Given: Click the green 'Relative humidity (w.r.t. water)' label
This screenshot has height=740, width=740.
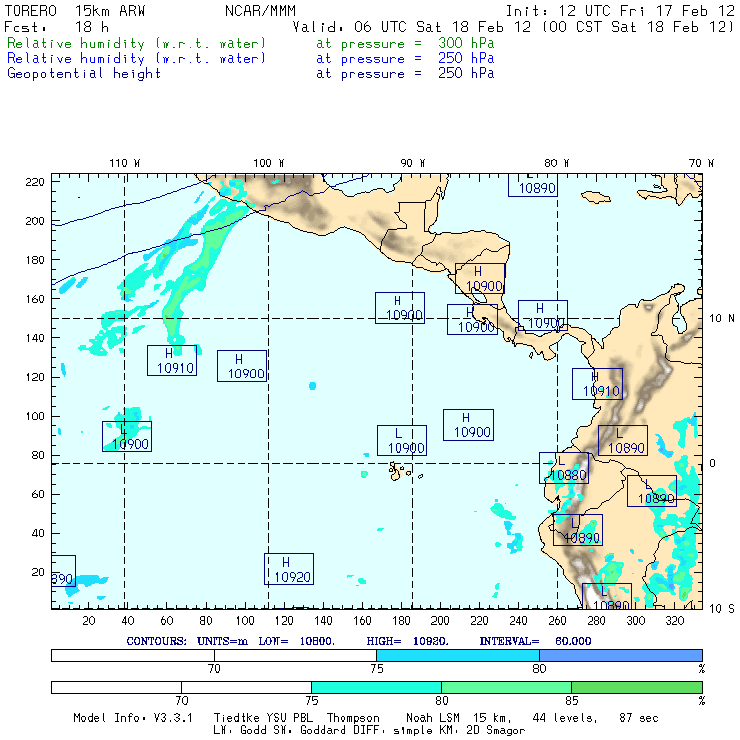Looking at the screenshot, I should pyautogui.click(x=136, y=43).
